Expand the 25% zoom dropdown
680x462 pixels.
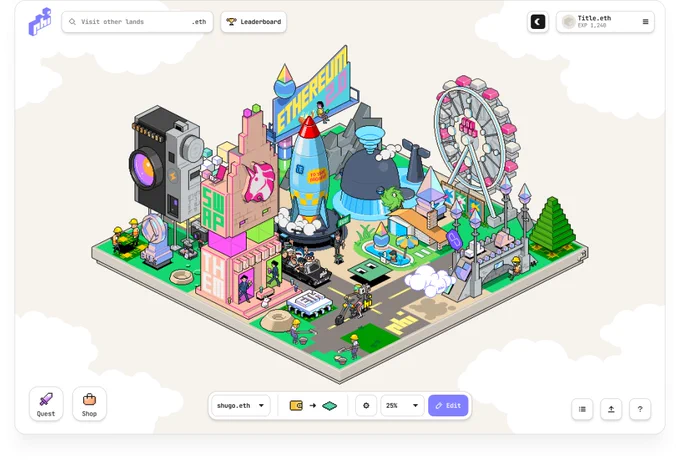pos(402,406)
